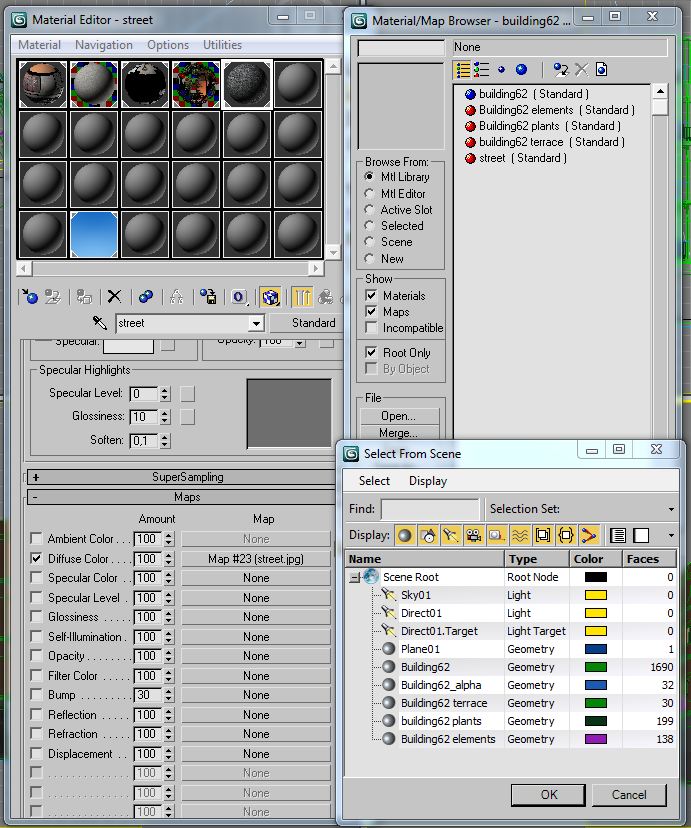Viewport: 691px width, 828px height.
Task: Toggle Display Helpers icon in Select From Scene
Action: 497,535
